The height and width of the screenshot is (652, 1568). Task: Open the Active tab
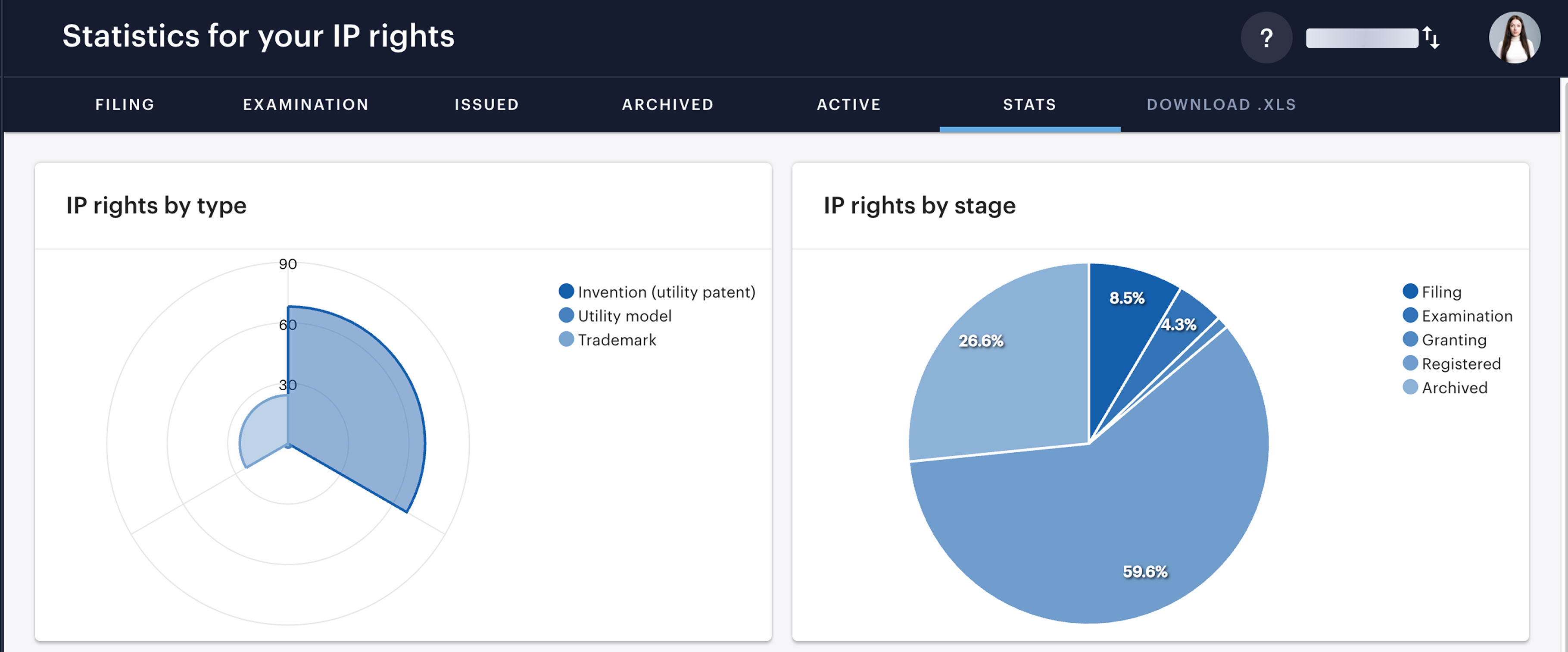(848, 105)
